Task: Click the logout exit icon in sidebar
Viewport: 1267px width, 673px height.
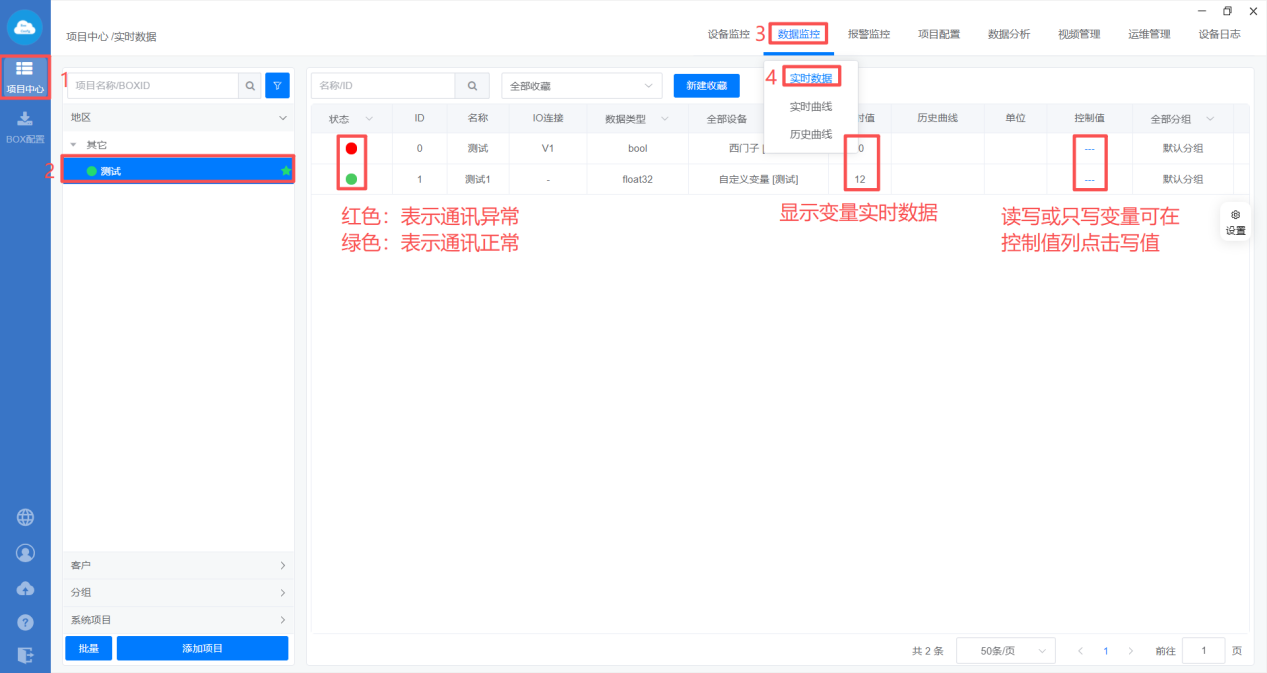Action: click(25, 655)
